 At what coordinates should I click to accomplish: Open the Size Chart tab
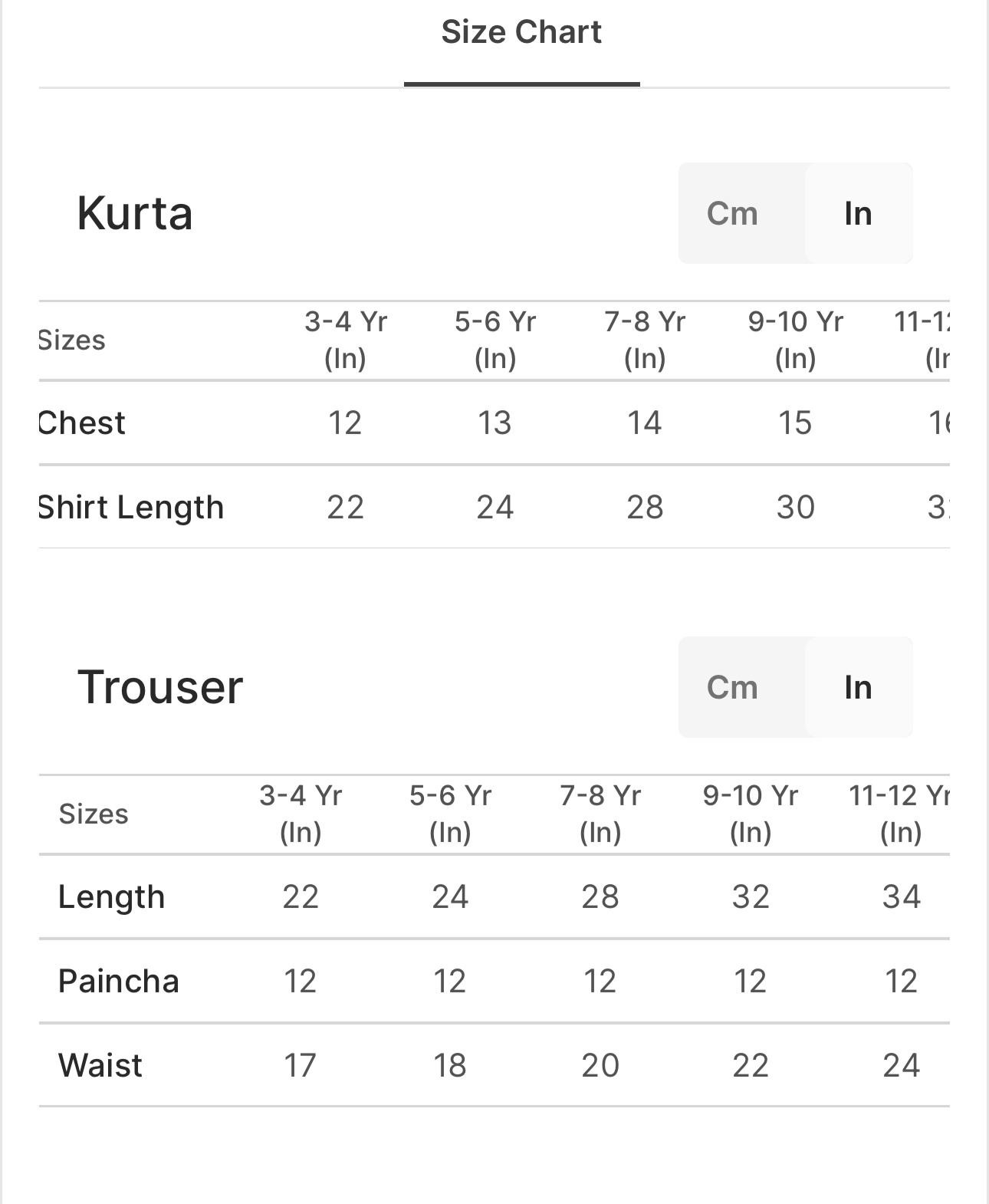[521, 33]
